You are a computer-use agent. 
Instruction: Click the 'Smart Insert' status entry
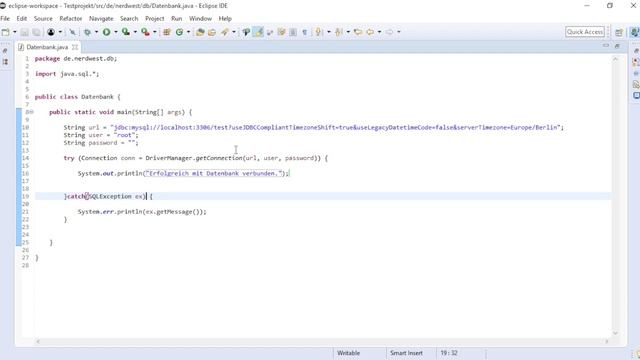click(x=406, y=353)
